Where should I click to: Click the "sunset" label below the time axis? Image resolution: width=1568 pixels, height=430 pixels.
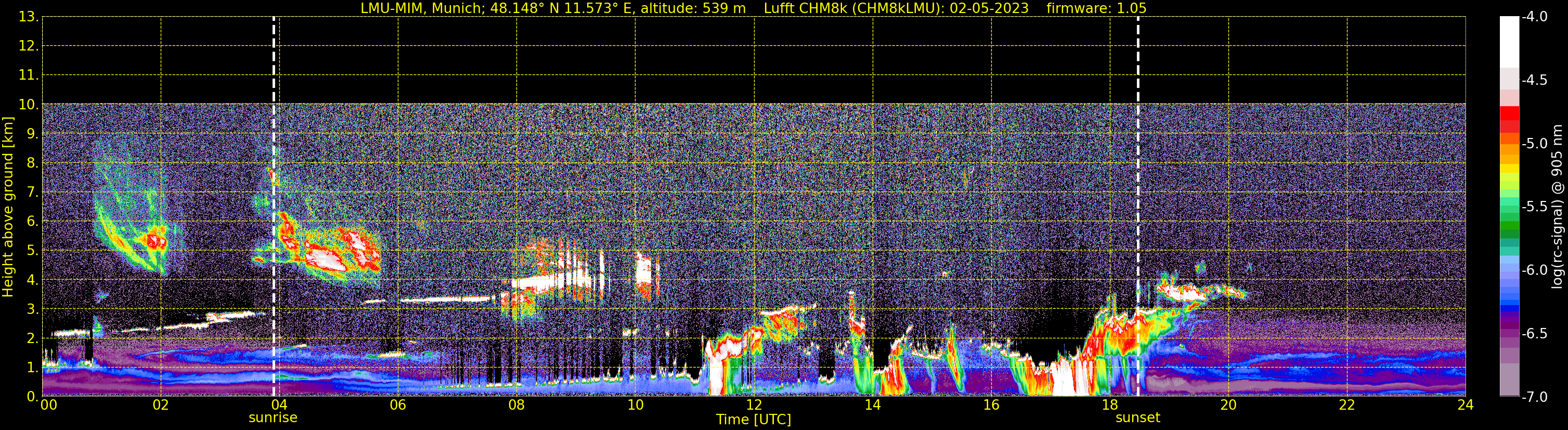(1138, 418)
